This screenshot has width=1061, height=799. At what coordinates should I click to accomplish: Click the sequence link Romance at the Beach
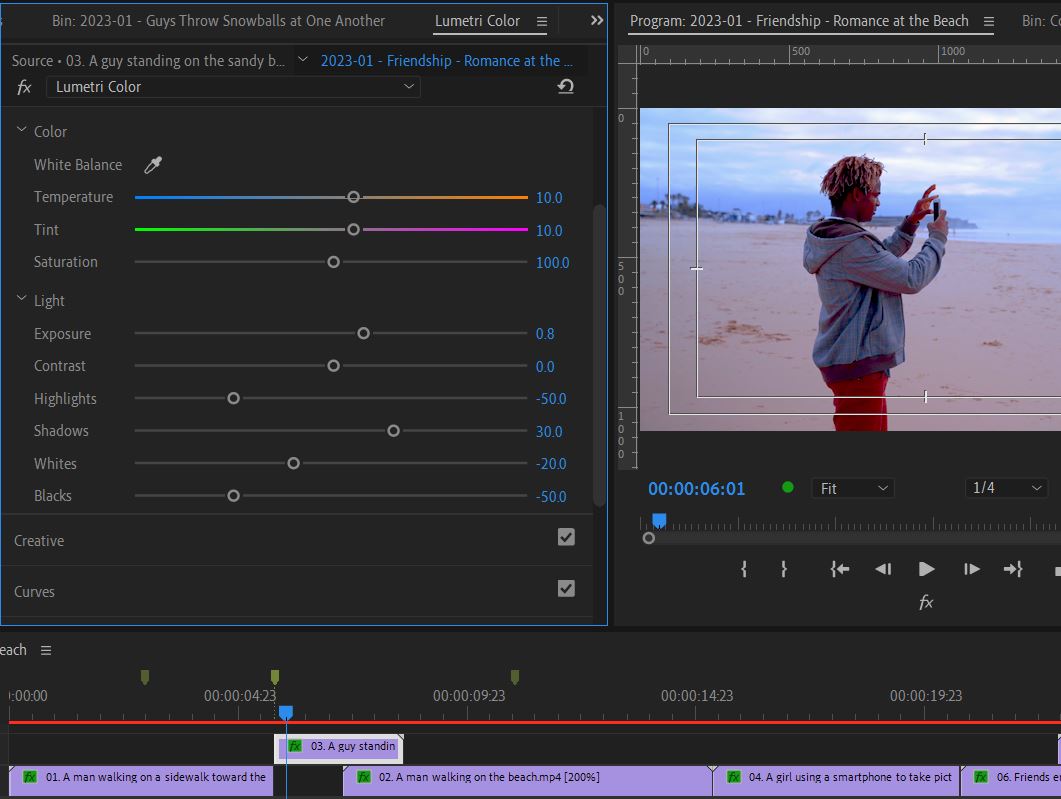[x=447, y=61]
